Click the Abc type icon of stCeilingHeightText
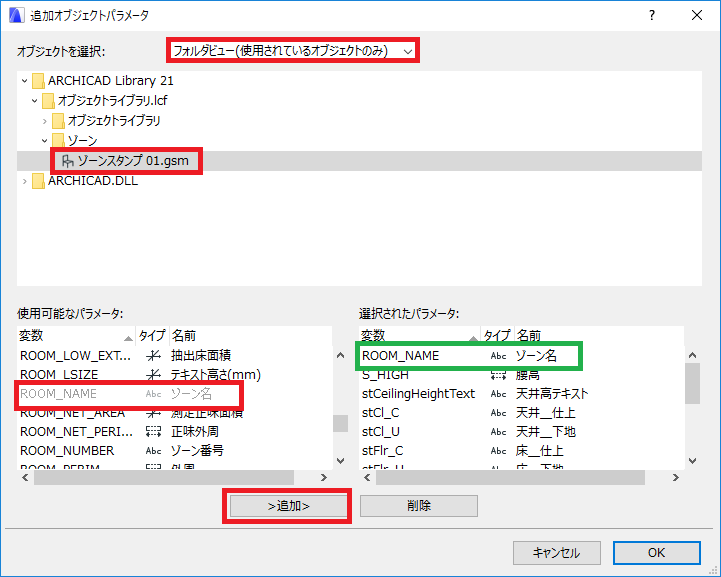The height and width of the screenshot is (577, 721). [x=498, y=394]
